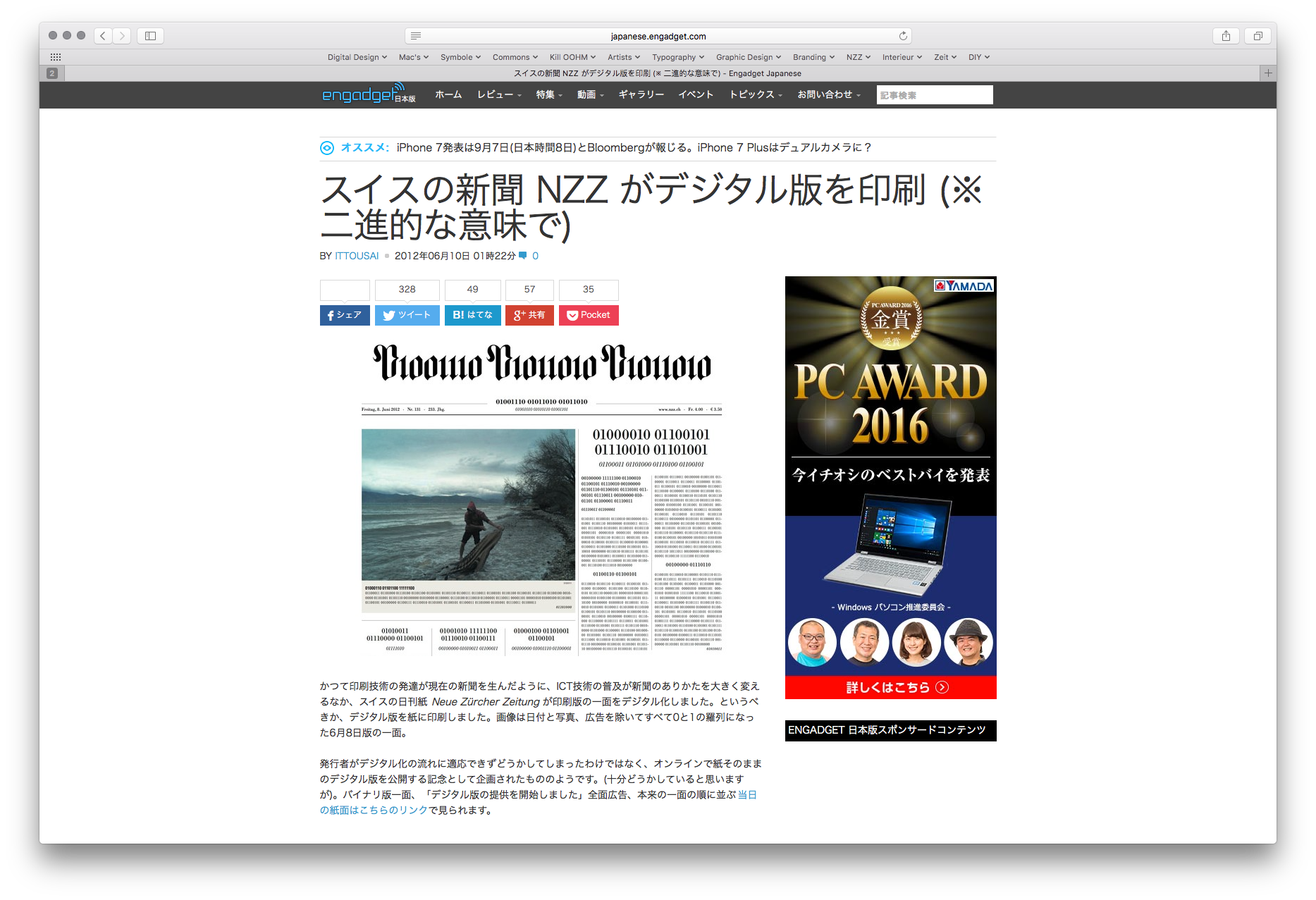Open Reader view icon in address bar
The image size is (1316, 900).
pos(416,36)
